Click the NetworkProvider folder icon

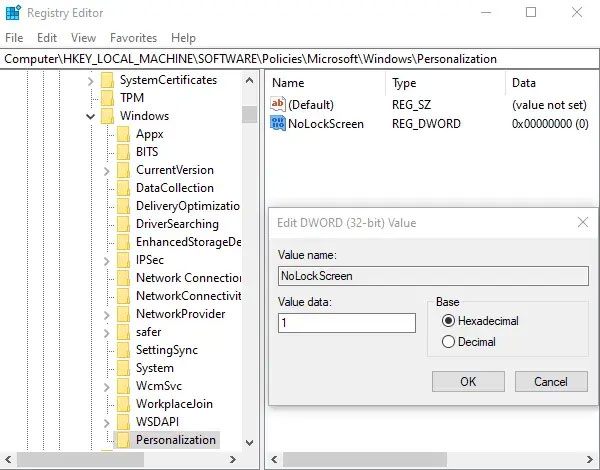click(x=124, y=314)
